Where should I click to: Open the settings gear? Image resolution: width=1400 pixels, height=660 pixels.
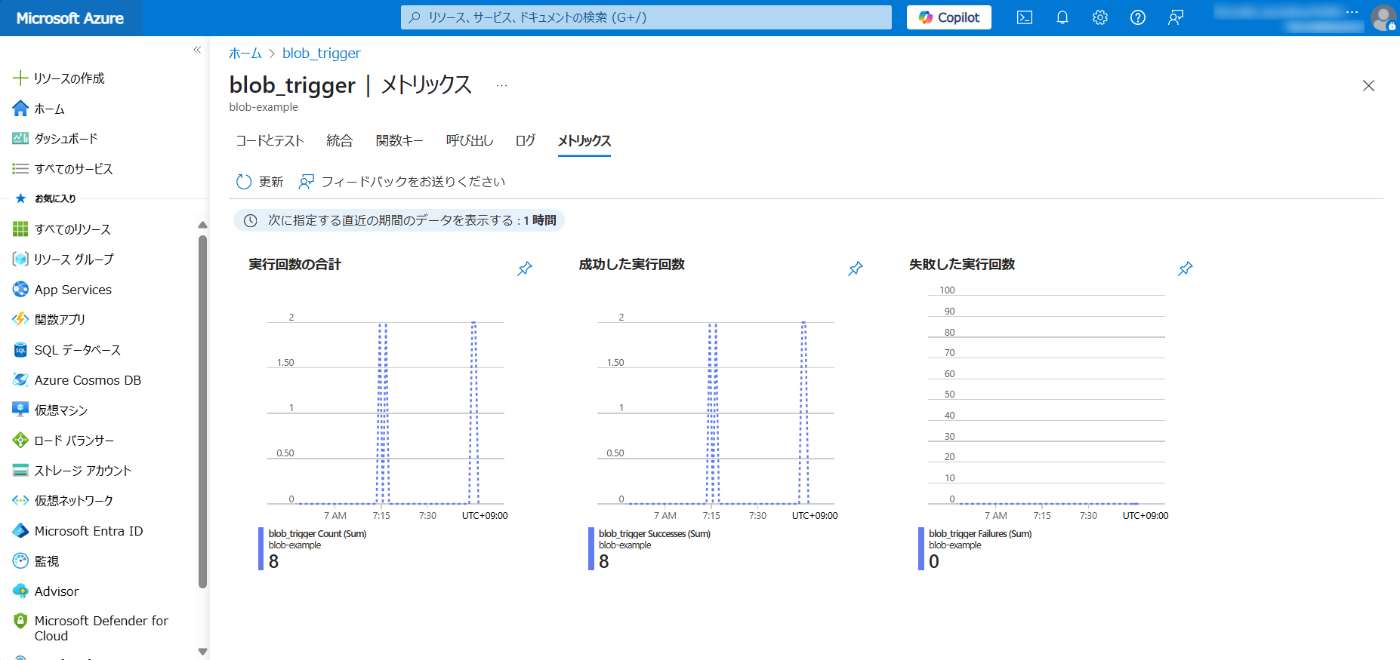pyautogui.click(x=1100, y=17)
